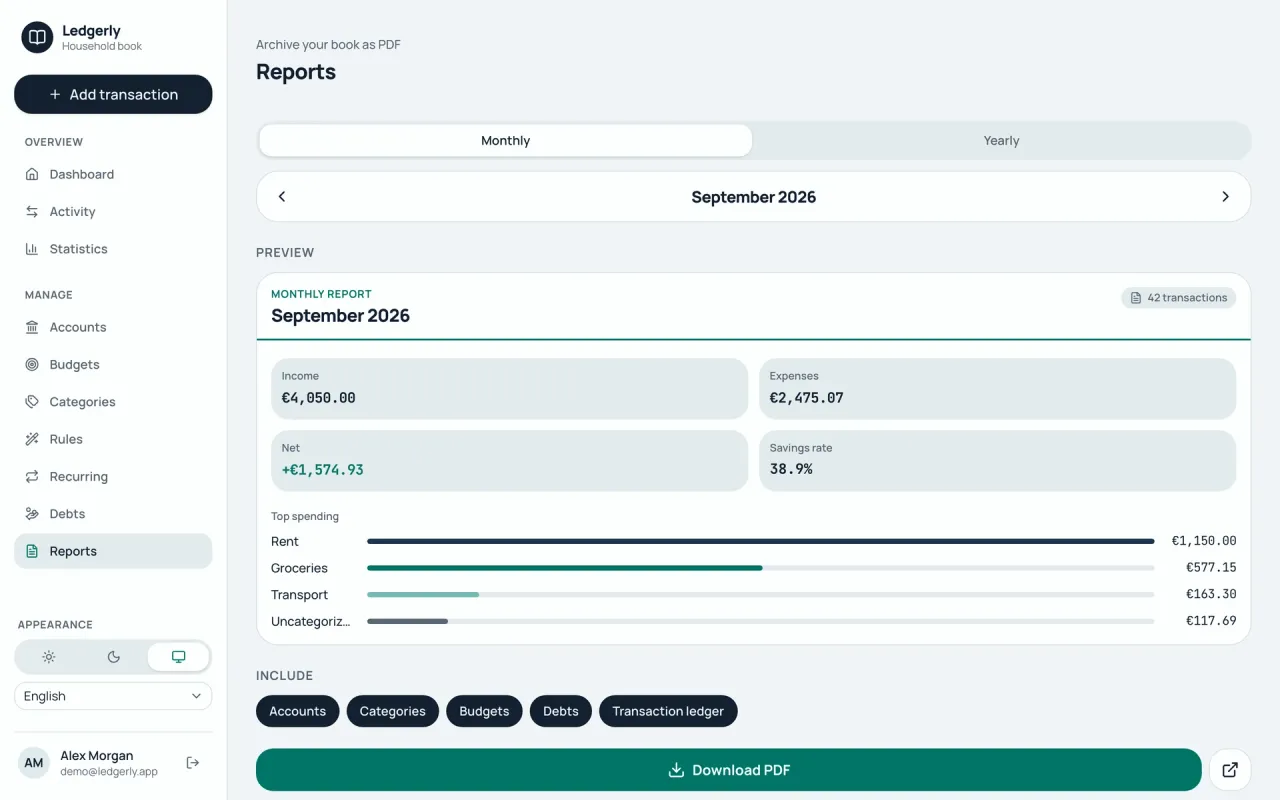Go to previous month chevron

click(x=282, y=197)
